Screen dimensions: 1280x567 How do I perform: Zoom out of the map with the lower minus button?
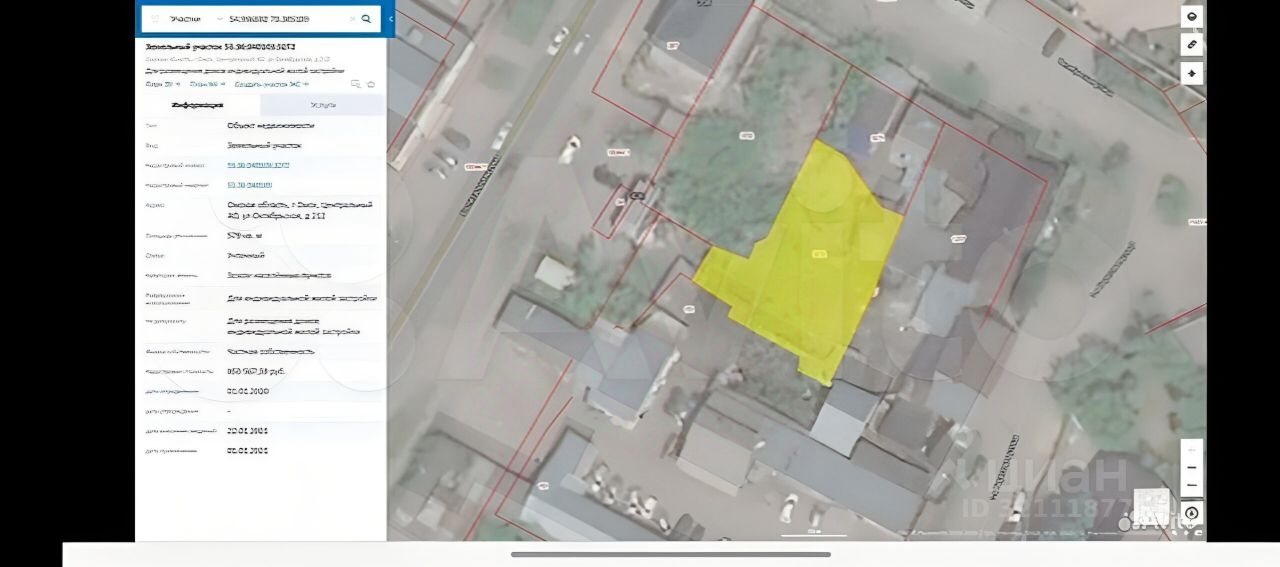(x=1191, y=486)
